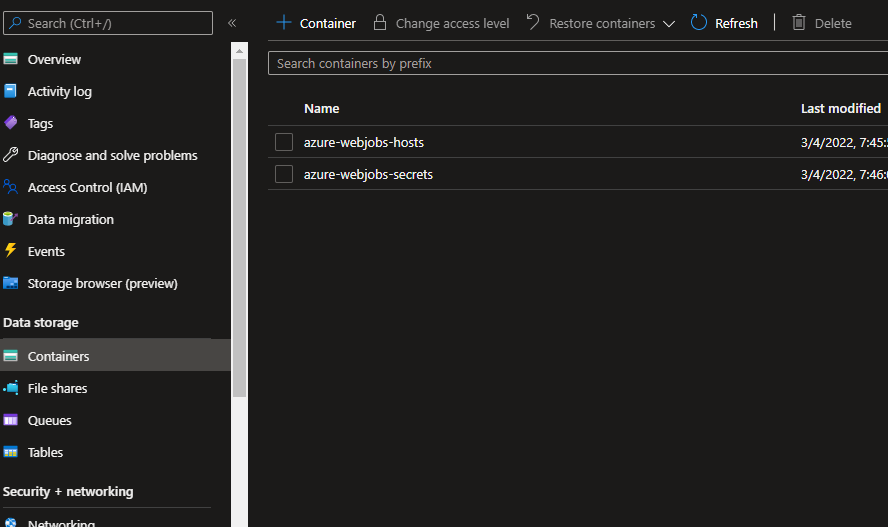
Task: Click the Overview icon in sidebar
Action: tap(10, 59)
